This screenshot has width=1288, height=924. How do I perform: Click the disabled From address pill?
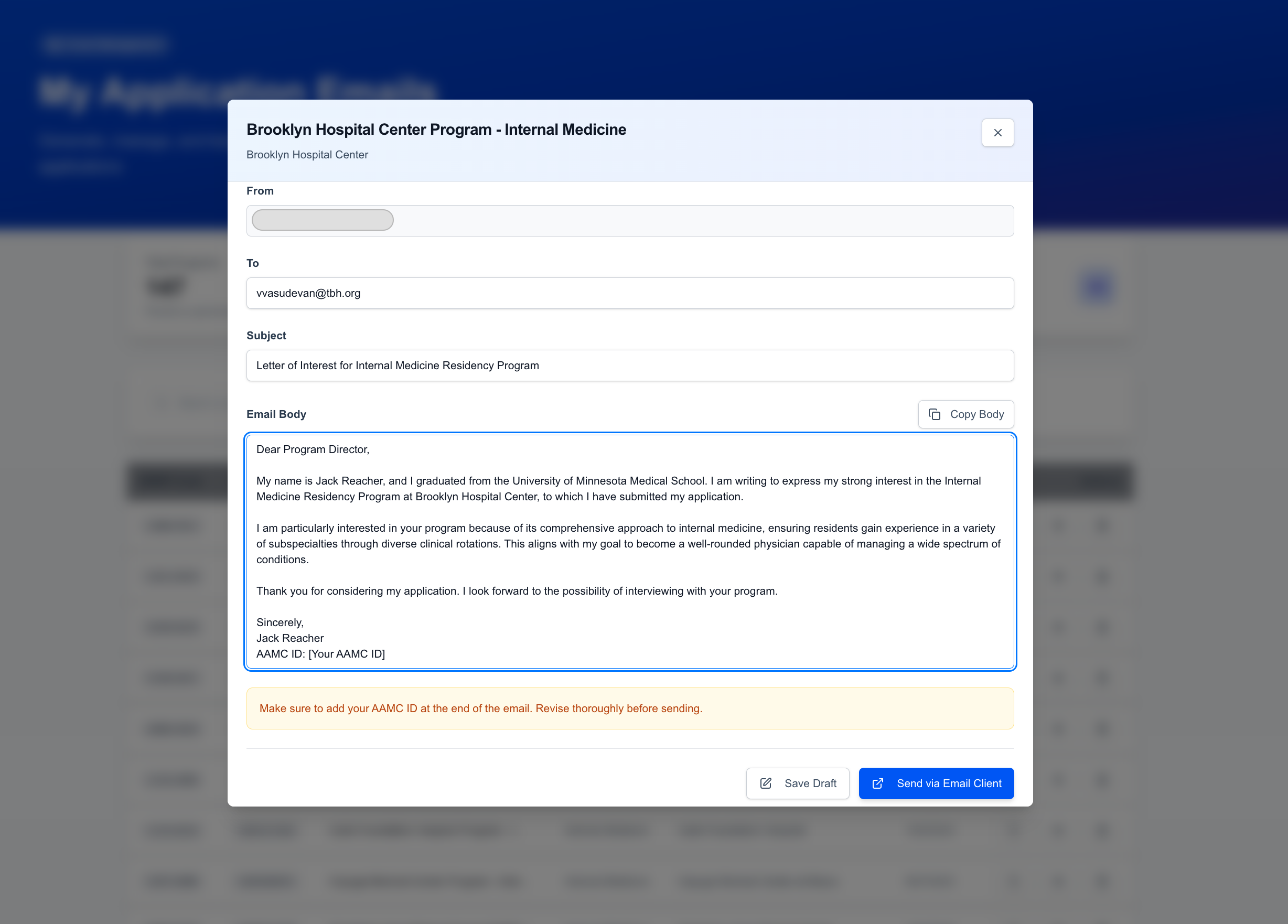322,220
